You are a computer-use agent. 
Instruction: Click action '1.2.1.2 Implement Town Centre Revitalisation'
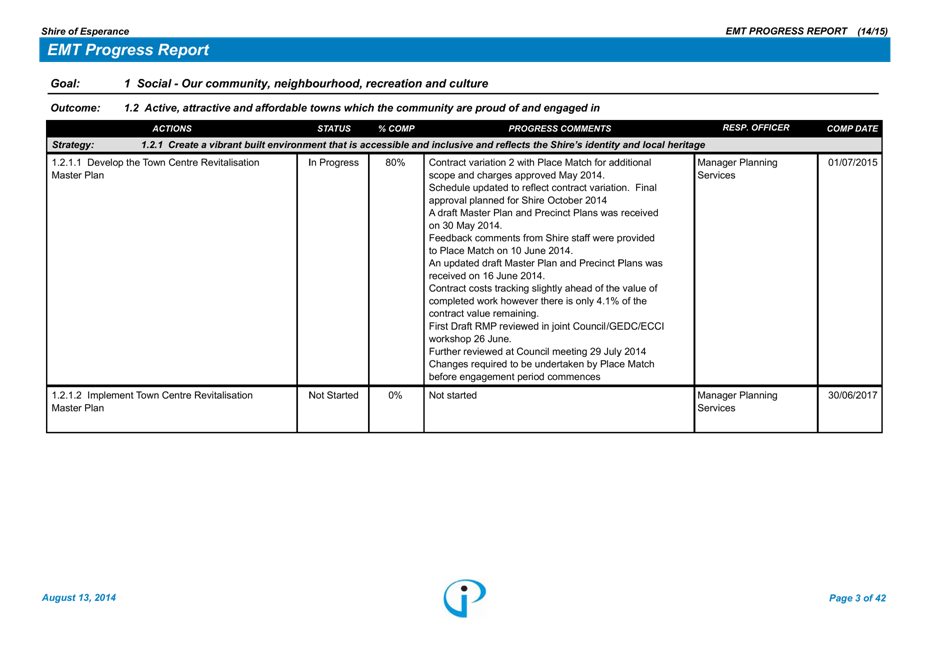tap(152, 401)
